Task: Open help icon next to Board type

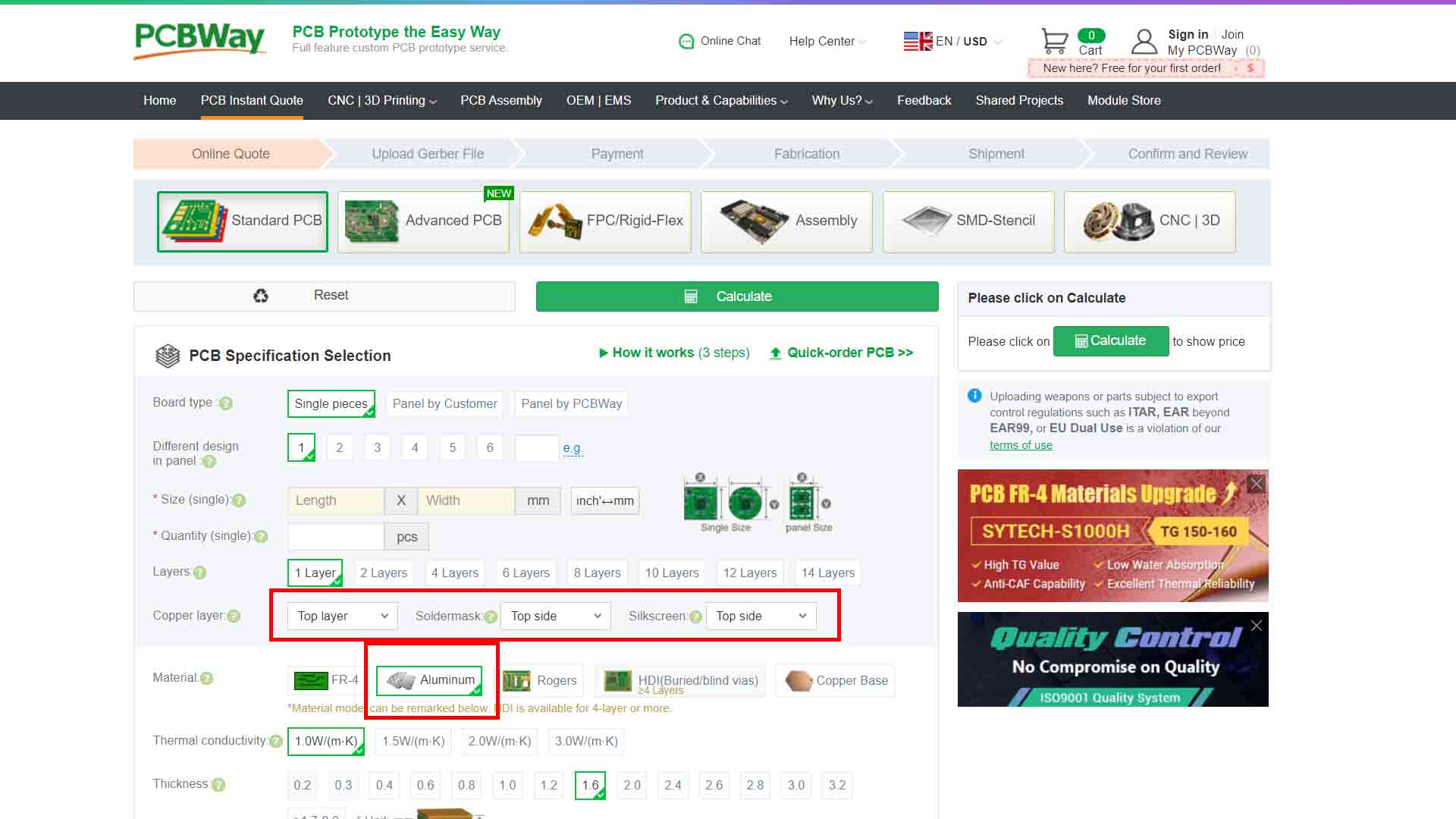Action: [226, 403]
